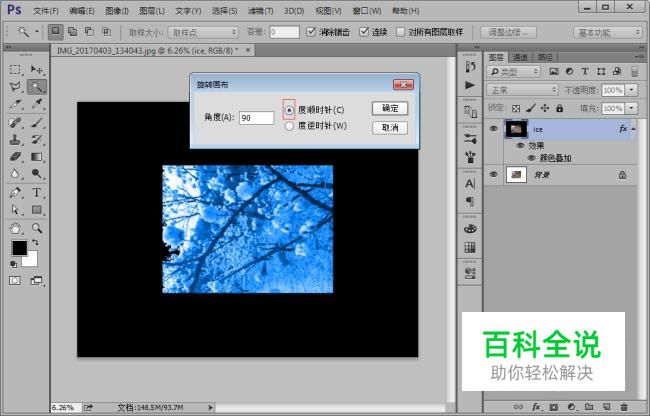Select the Rectangle shape tool
This screenshot has width=650, height=416.
(x=37, y=210)
